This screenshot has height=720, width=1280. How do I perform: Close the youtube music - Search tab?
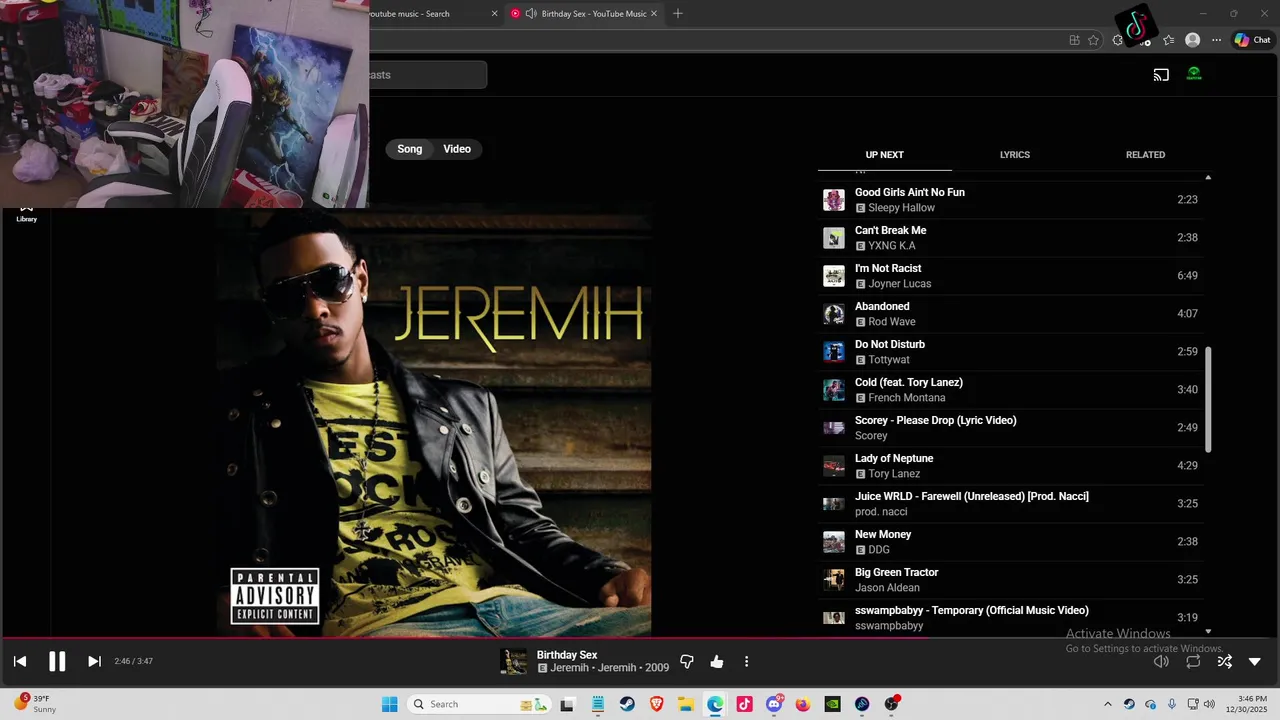point(494,14)
